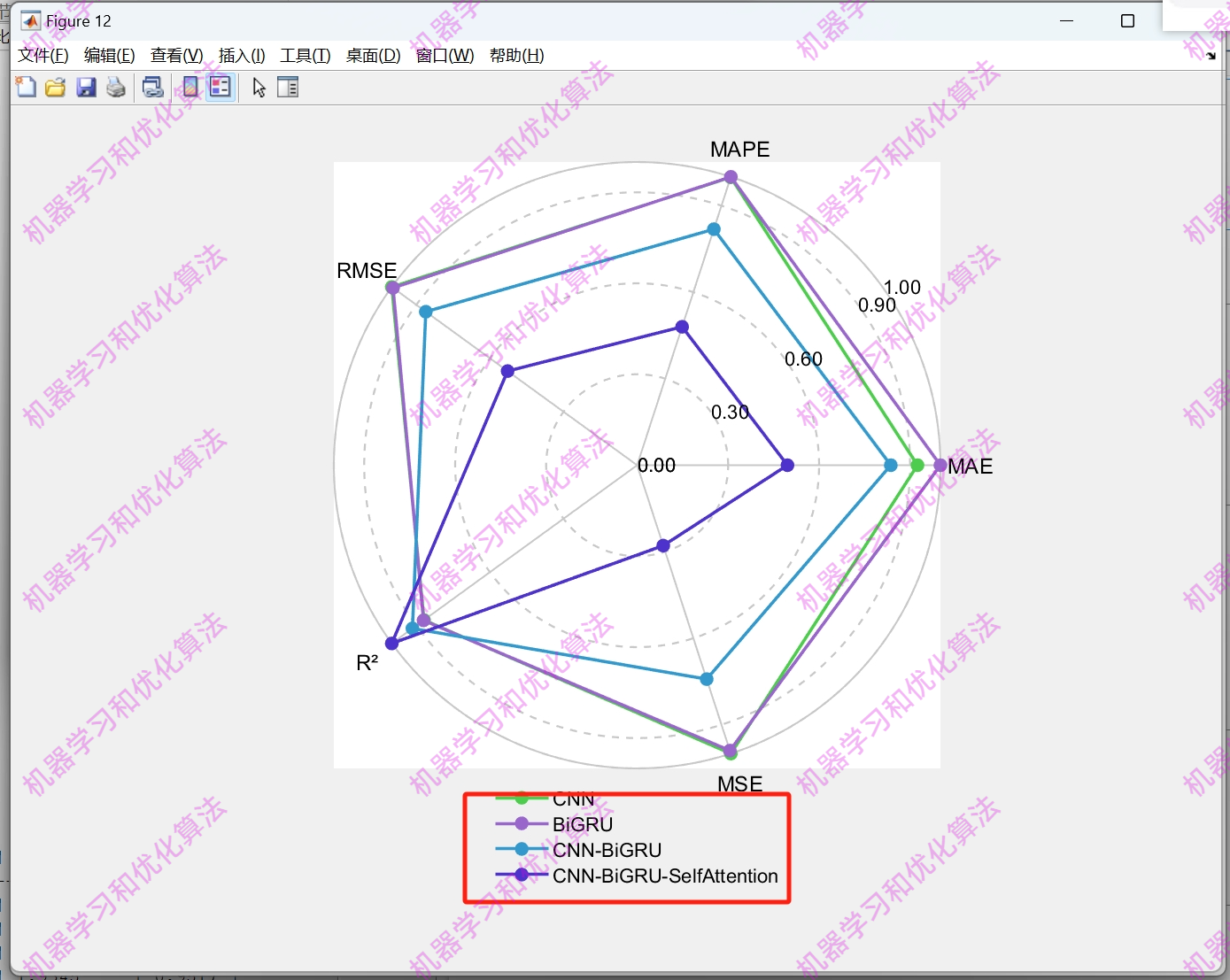Click the purple BiGRU line color marker
The height and width of the screenshot is (980, 1230).
[522, 823]
